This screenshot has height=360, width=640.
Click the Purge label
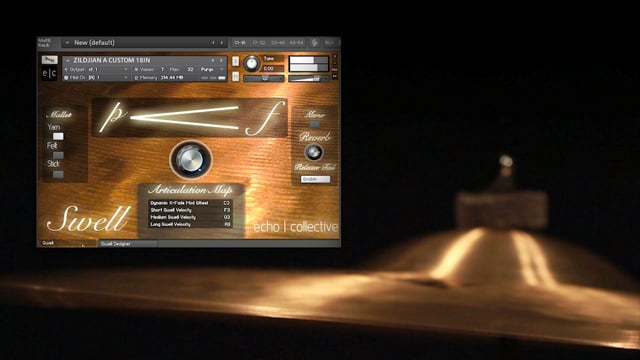click(x=207, y=69)
